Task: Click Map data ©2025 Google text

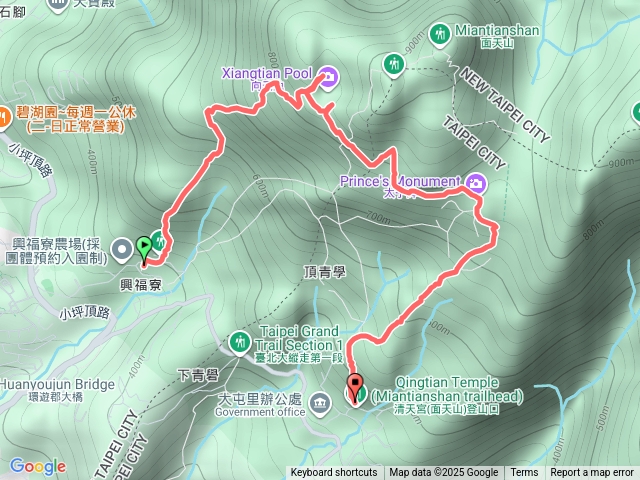Action: coord(444,473)
